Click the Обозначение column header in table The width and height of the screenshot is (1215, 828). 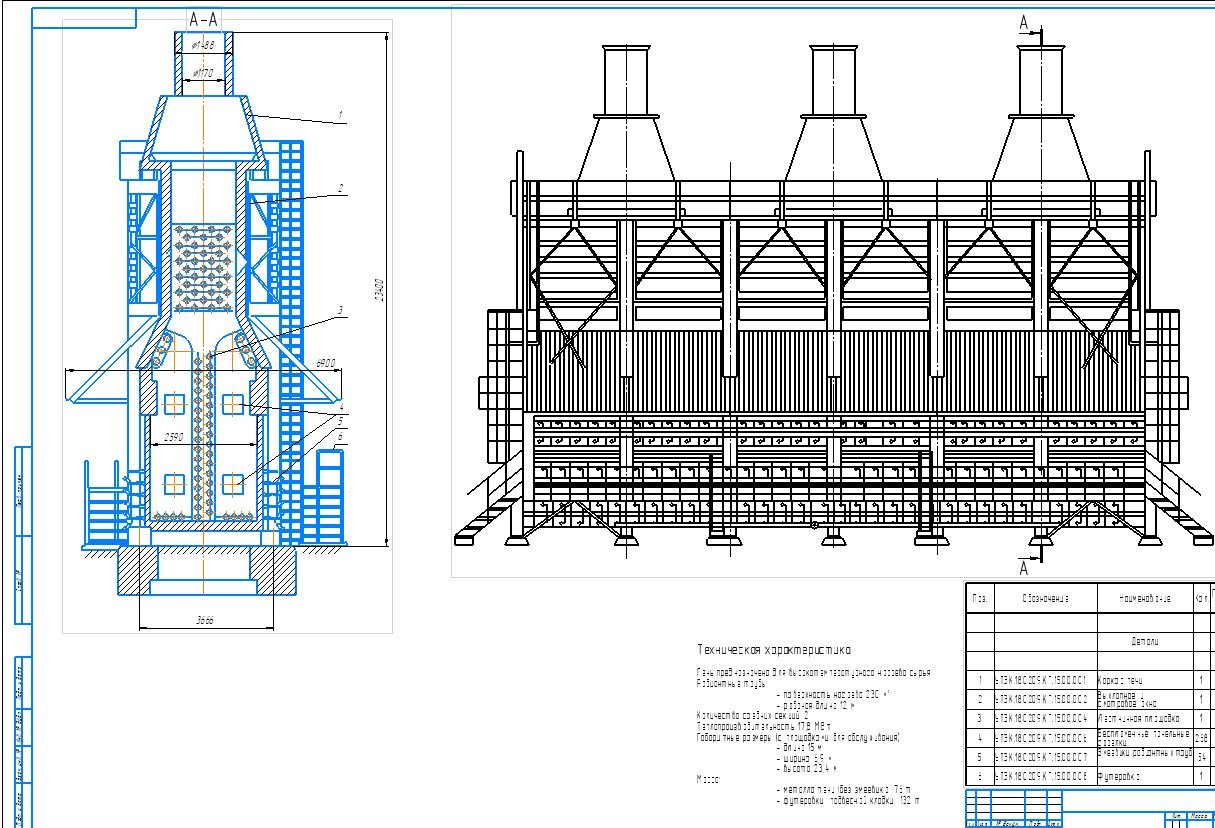(x=1044, y=598)
